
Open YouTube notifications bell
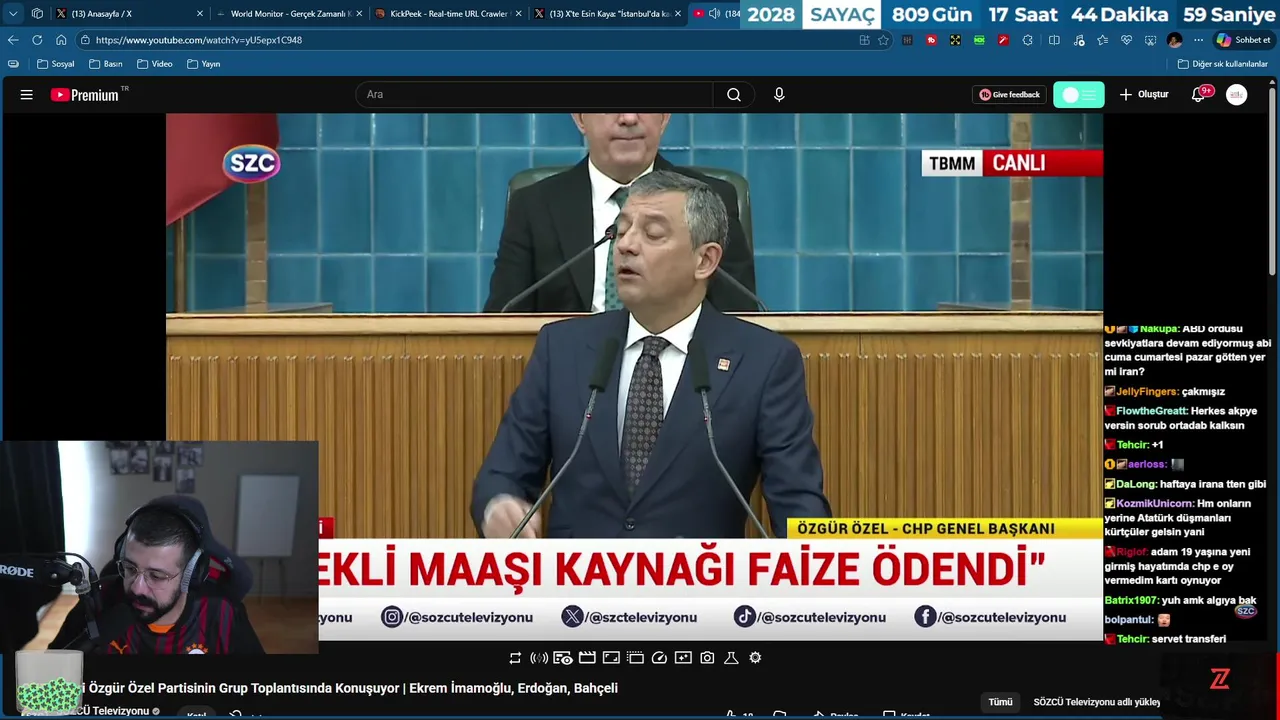tap(1199, 95)
